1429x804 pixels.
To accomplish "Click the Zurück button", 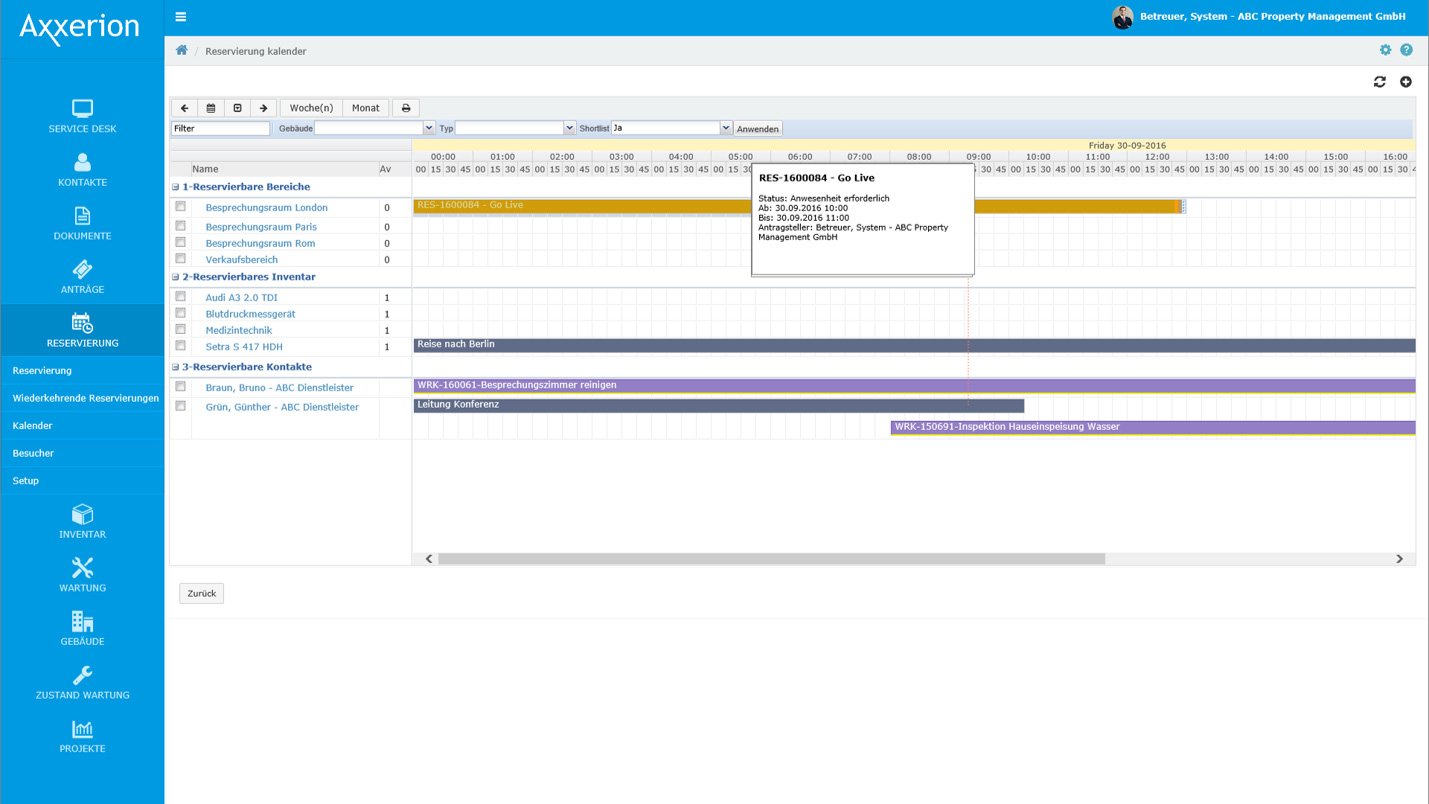I will [202, 593].
